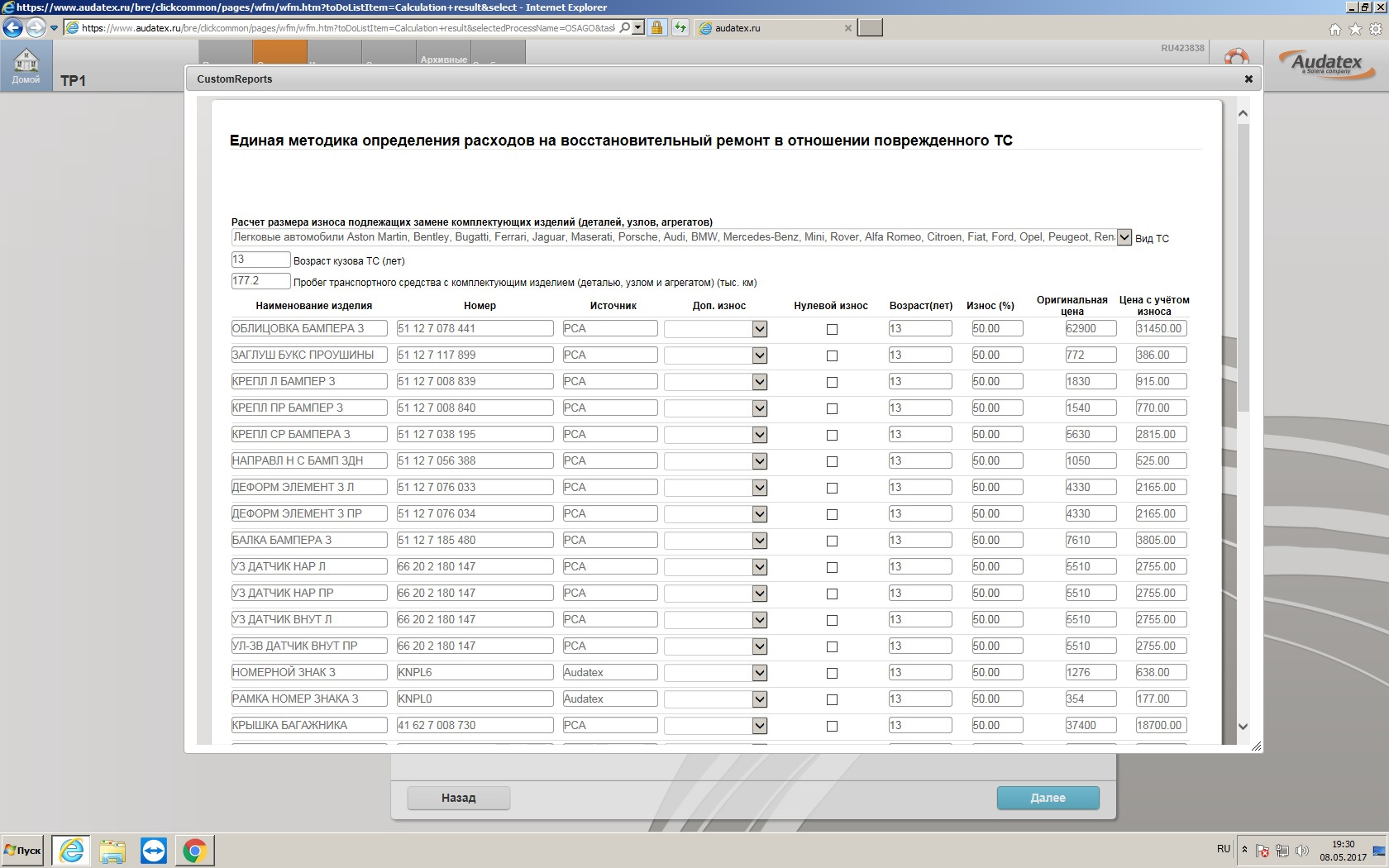The width and height of the screenshot is (1389, 868).
Task: Click the Возраст кузова ТС field
Action: pyautogui.click(x=260, y=260)
